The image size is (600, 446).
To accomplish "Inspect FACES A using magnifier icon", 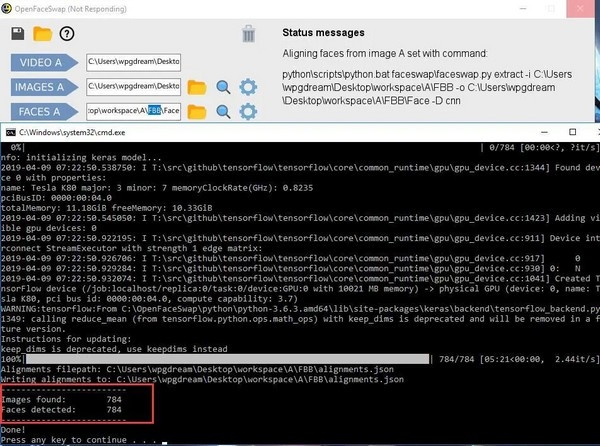I will tap(223, 111).
